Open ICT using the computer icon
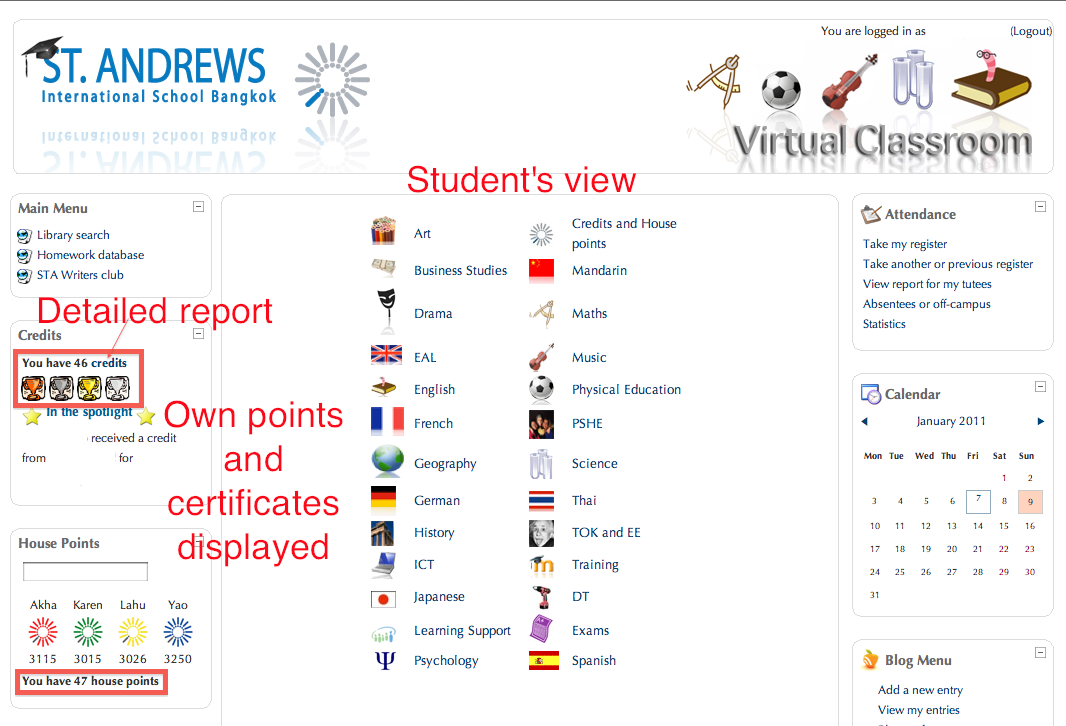 385,564
